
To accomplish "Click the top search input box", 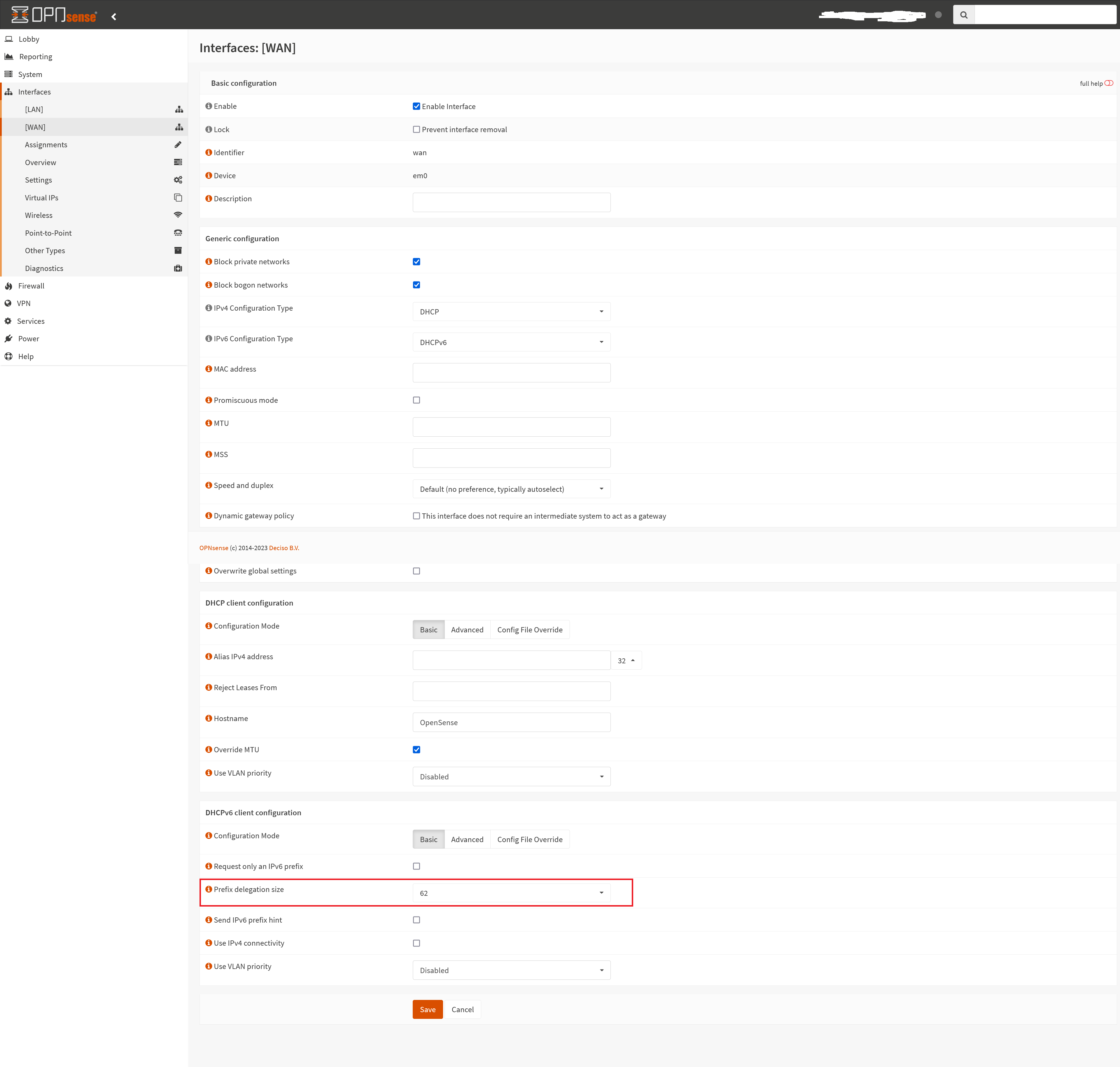I will 1046,15.
